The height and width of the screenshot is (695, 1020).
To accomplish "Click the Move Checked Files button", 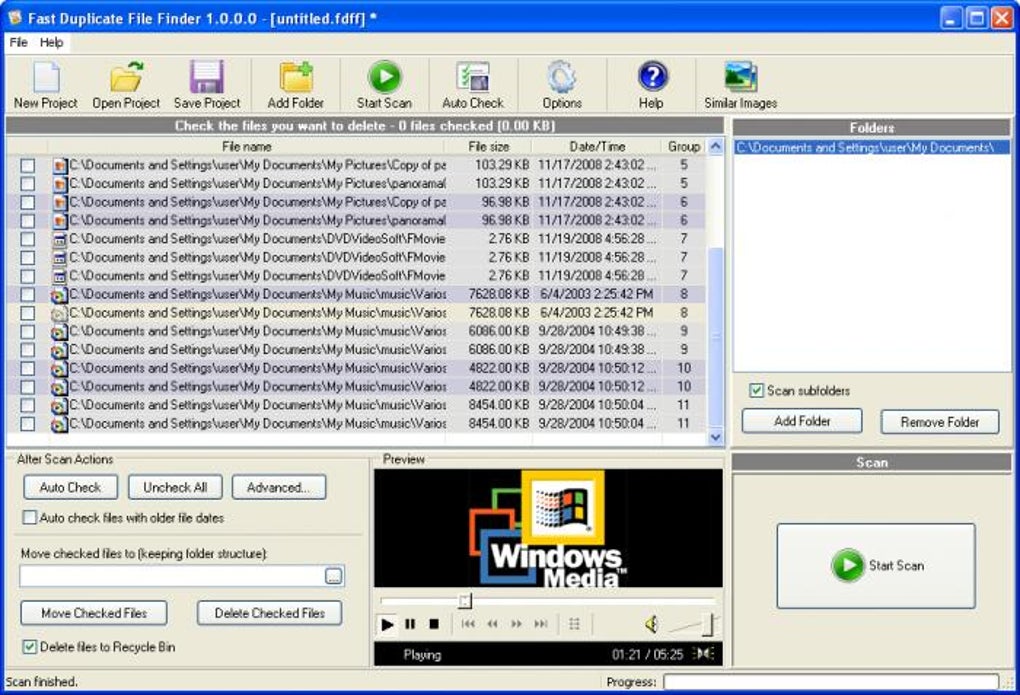I will 94,613.
